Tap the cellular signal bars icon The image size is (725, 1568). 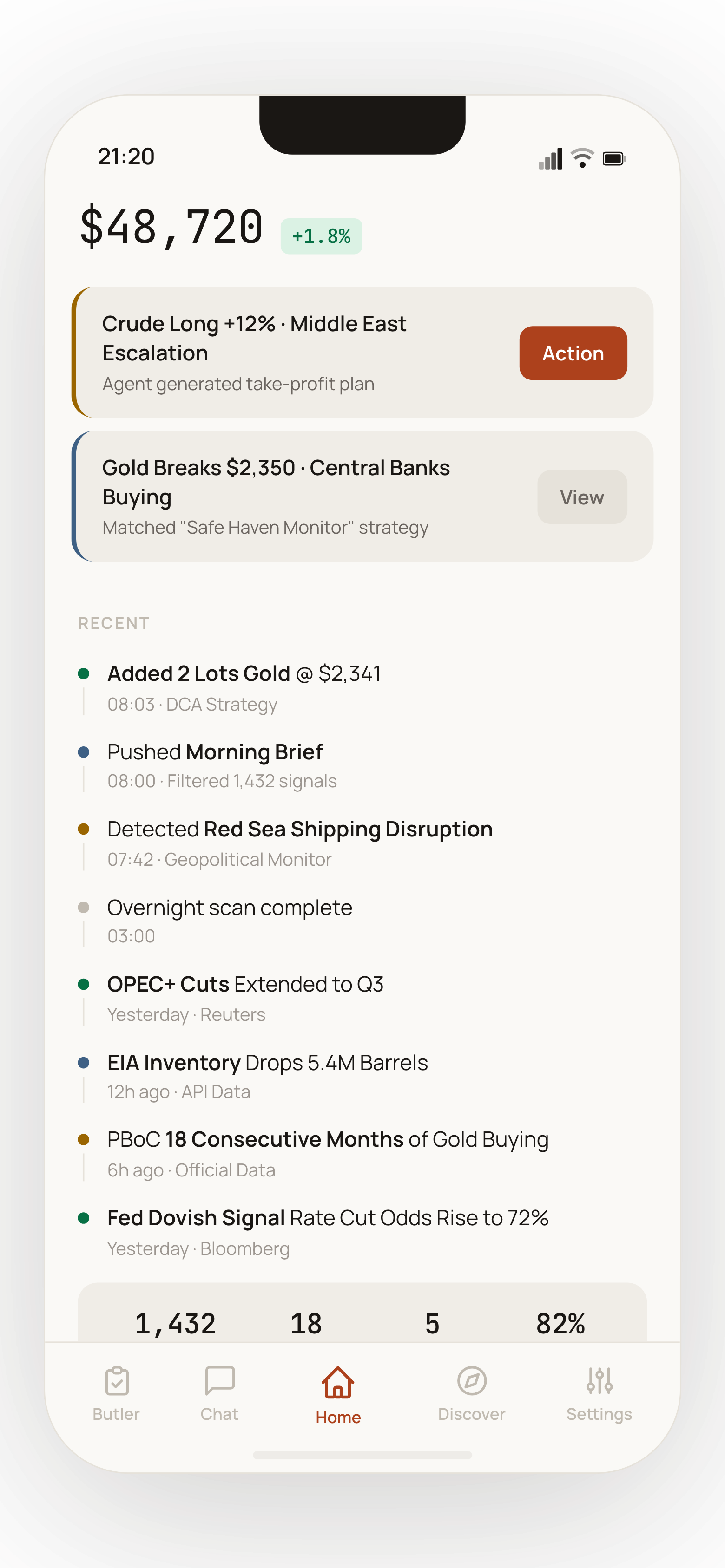coord(551,159)
